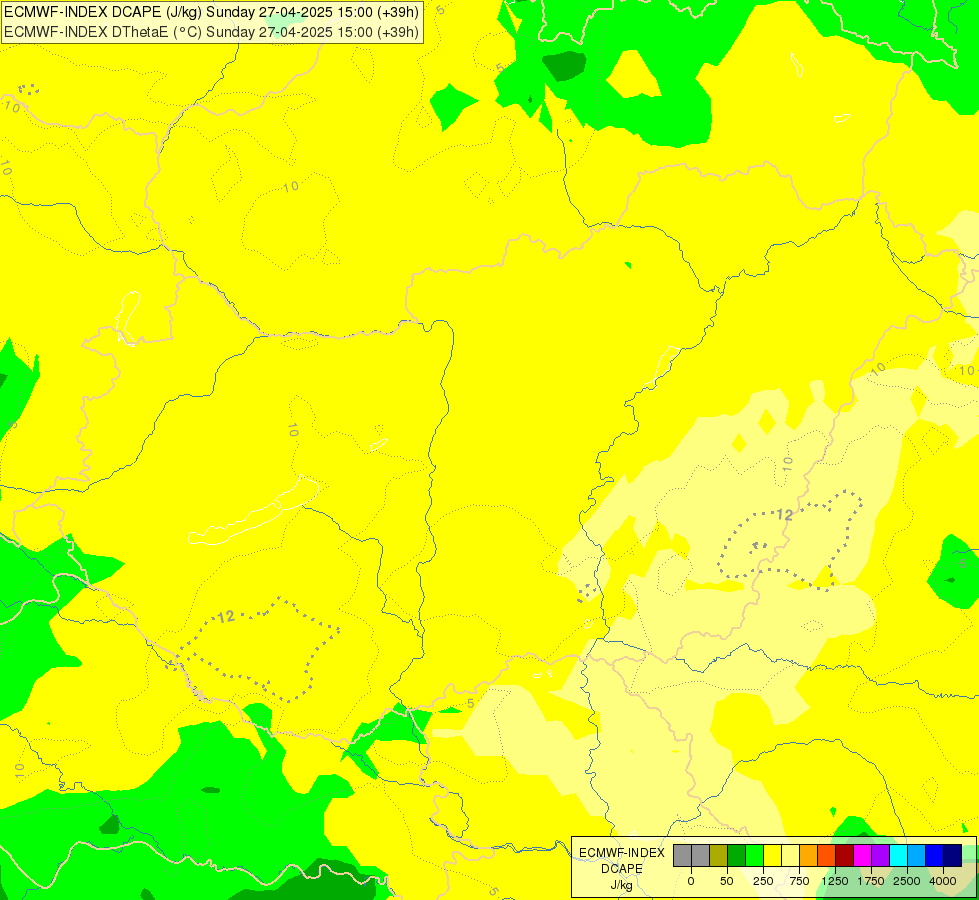Select the pale yellow legend swatch

pos(790,855)
